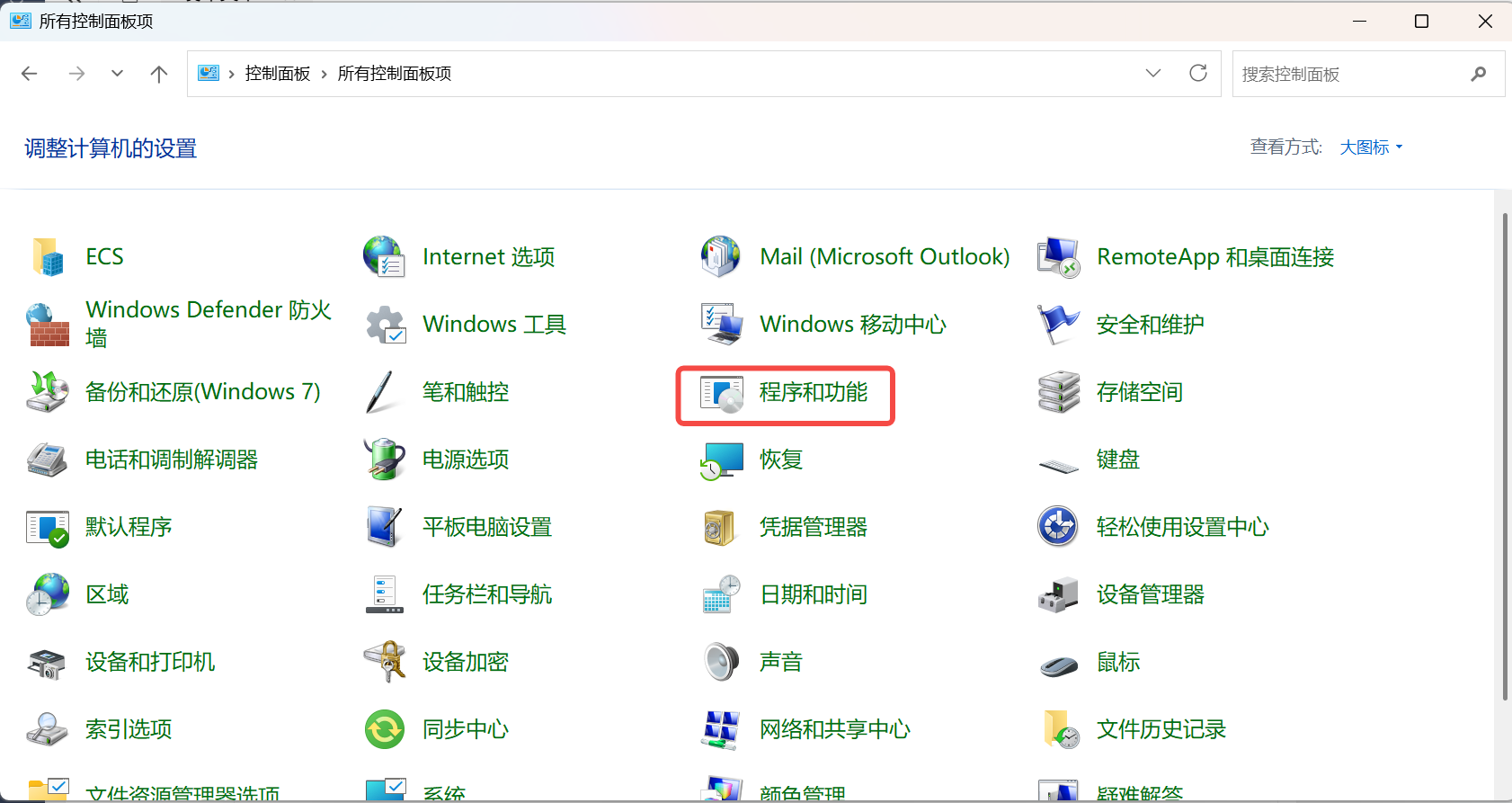Open the recent locations dropdown arrow
This screenshot has height=803, width=1512.
[x=117, y=74]
